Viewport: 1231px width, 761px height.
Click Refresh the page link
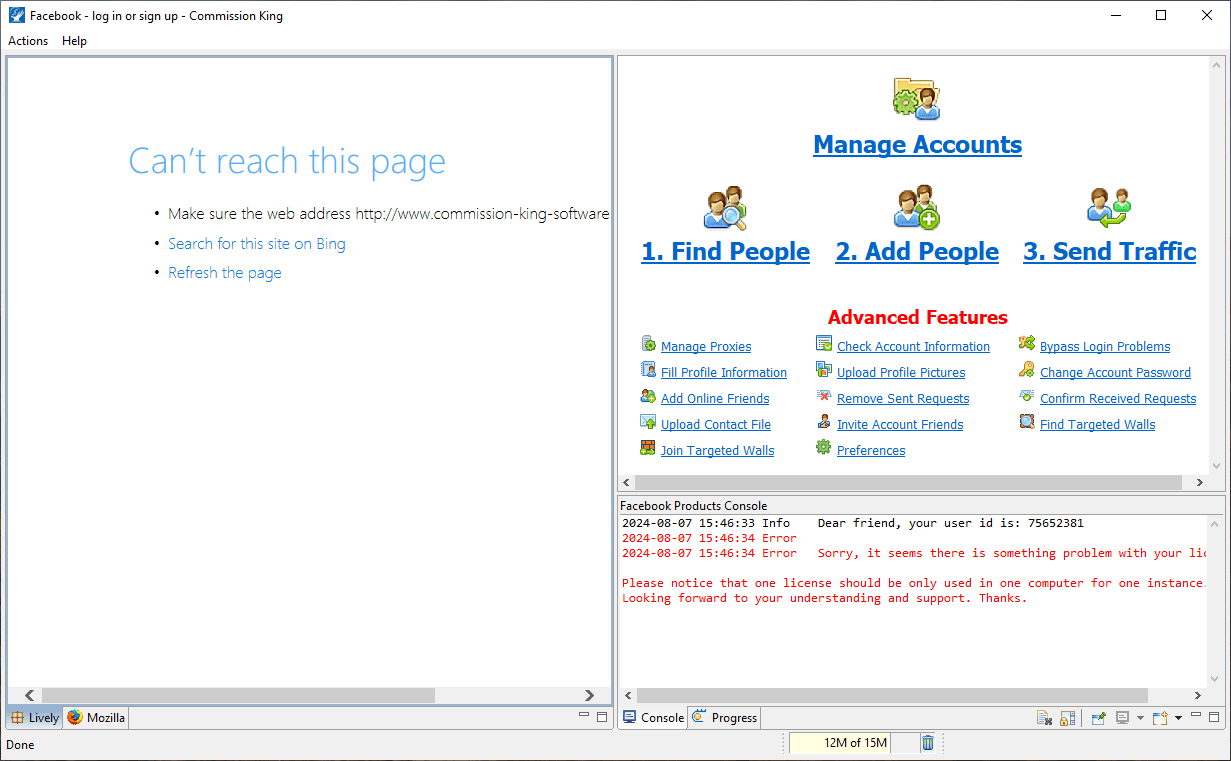[x=225, y=273]
